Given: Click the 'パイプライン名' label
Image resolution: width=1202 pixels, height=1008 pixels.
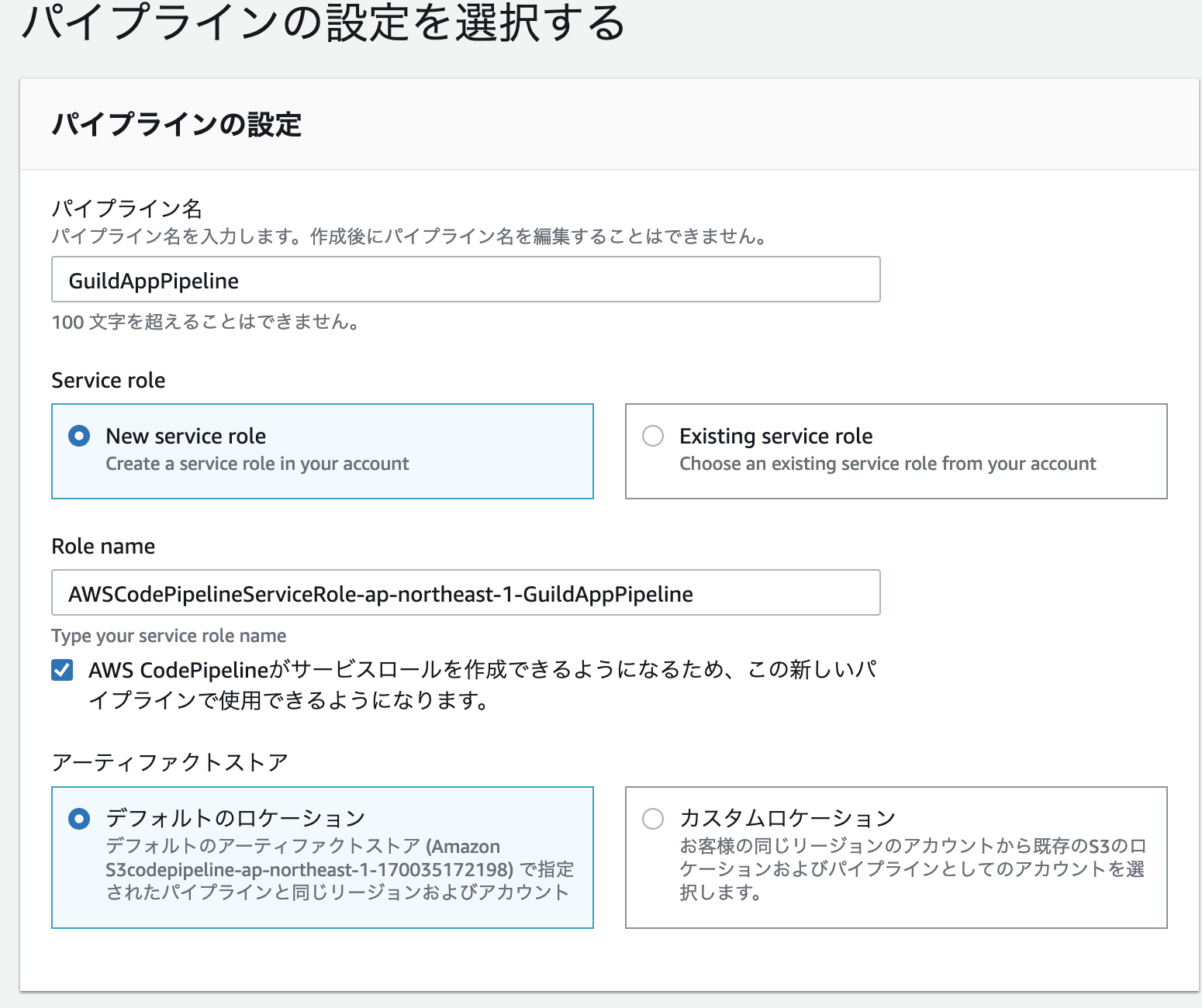Looking at the screenshot, I should coord(126,209).
